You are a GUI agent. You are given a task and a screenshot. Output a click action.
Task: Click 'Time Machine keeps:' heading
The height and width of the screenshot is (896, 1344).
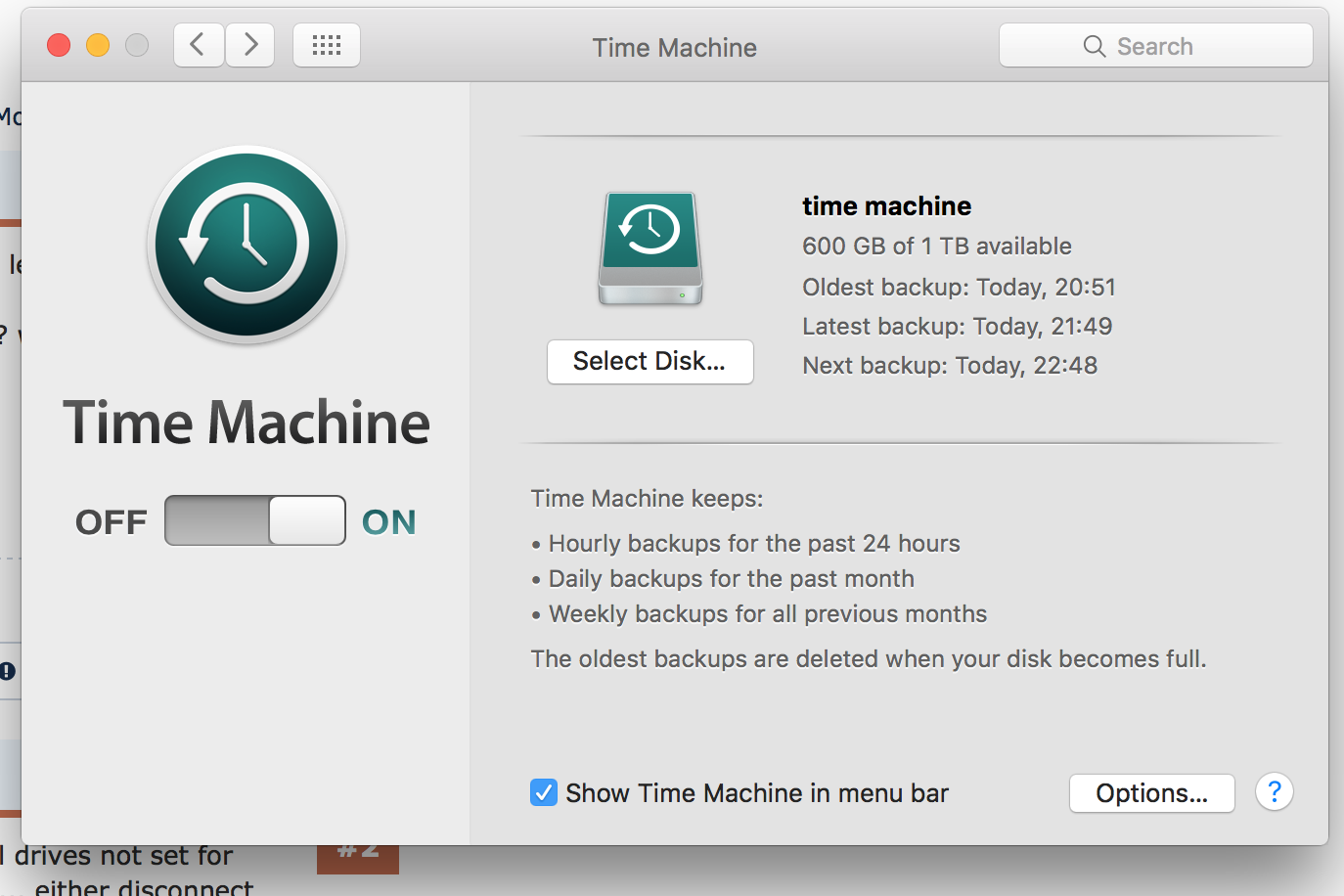(647, 499)
